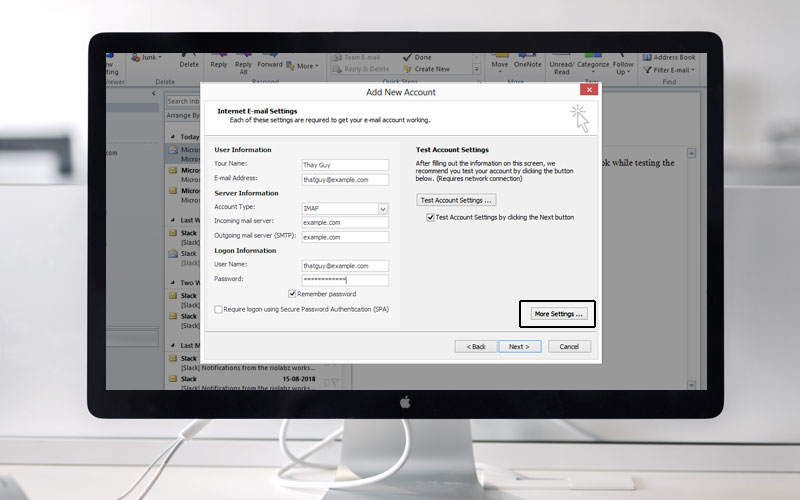
Task: Collapse the Today message group
Action: click(172, 137)
